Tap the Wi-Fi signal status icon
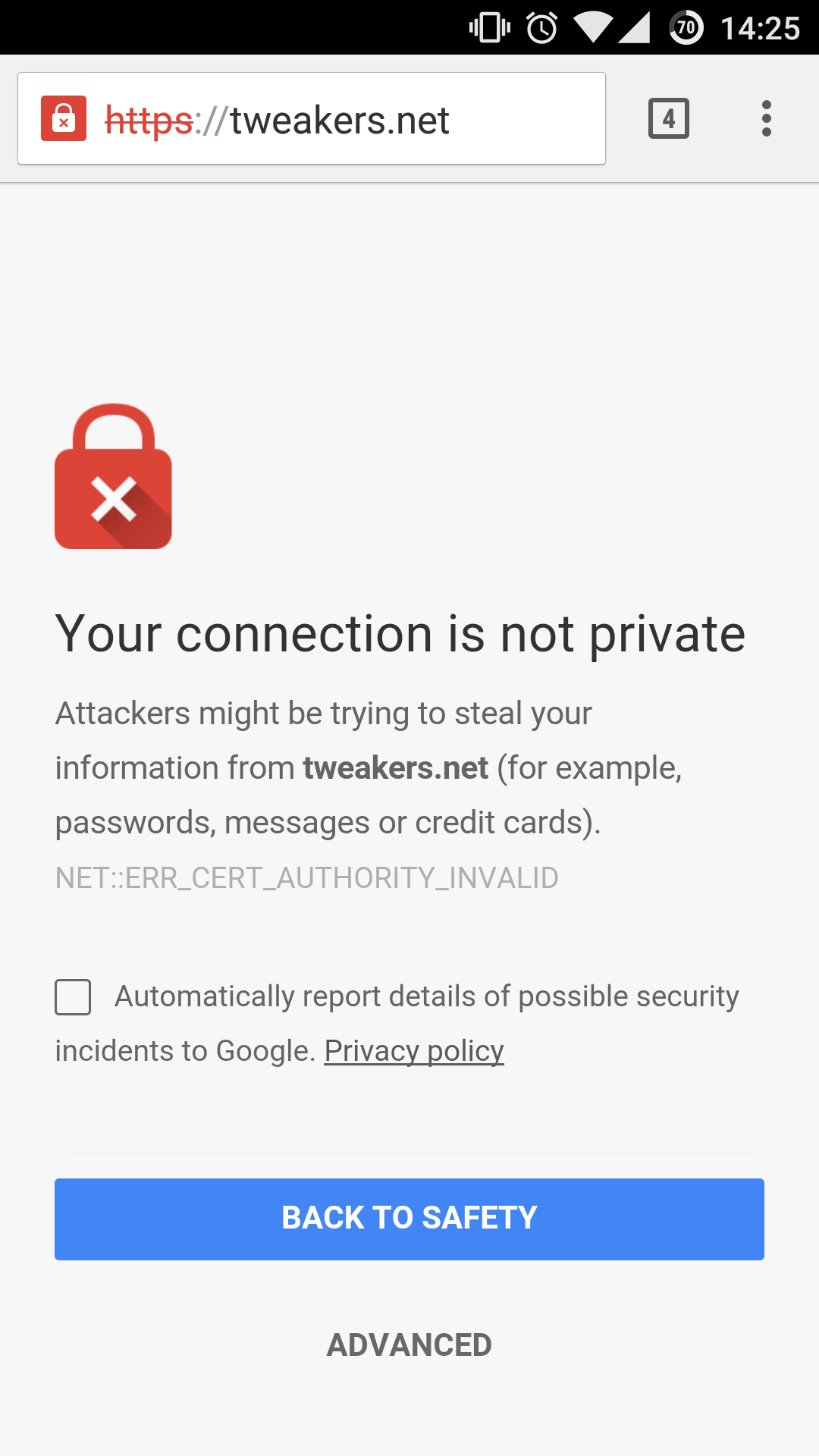The height and width of the screenshot is (1456, 819). tap(592, 28)
